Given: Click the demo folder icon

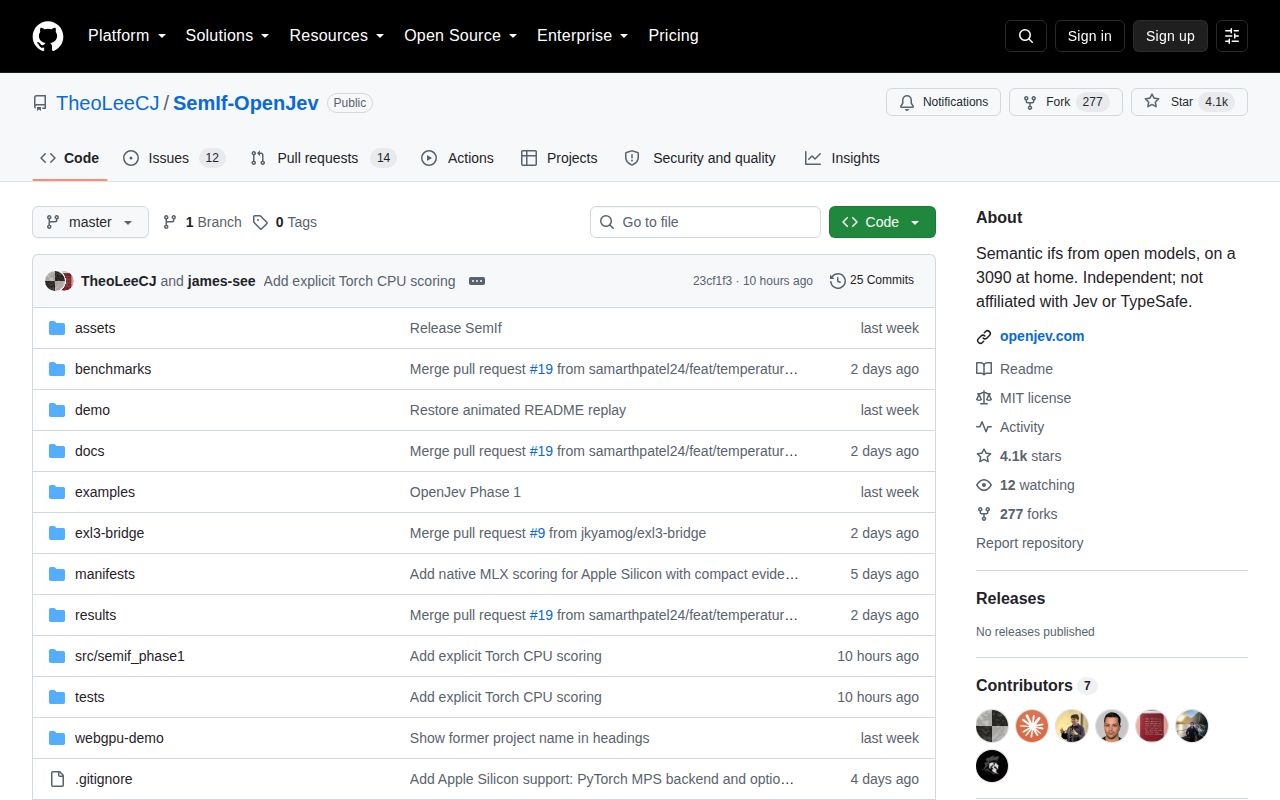Looking at the screenshot, I should (x=57, y=410).
